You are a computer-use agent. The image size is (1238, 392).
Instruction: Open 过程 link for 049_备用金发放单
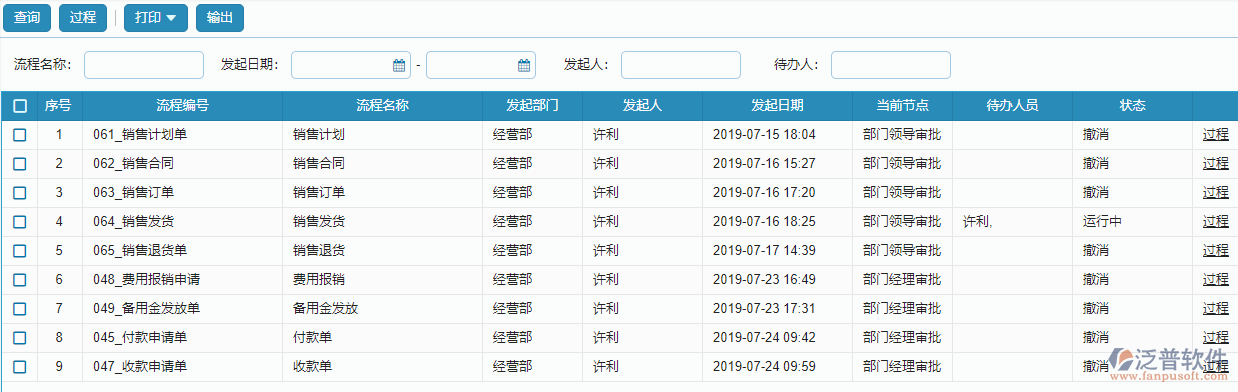[x=1216, y=309]
